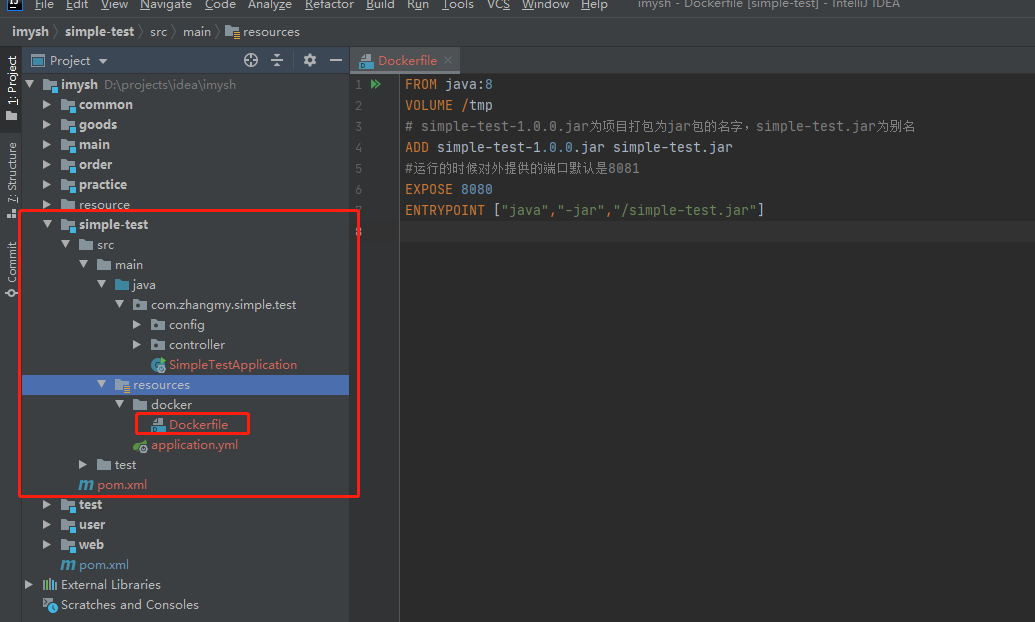
Task: Expand the goods module
Action: [x=47, y=124]
